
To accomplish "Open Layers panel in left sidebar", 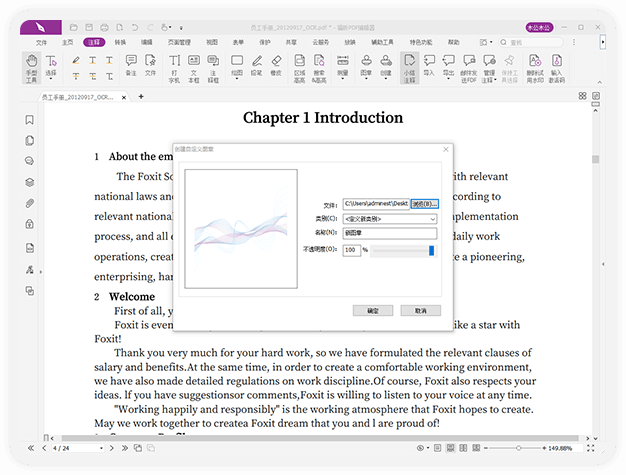I will coord(30,182).
